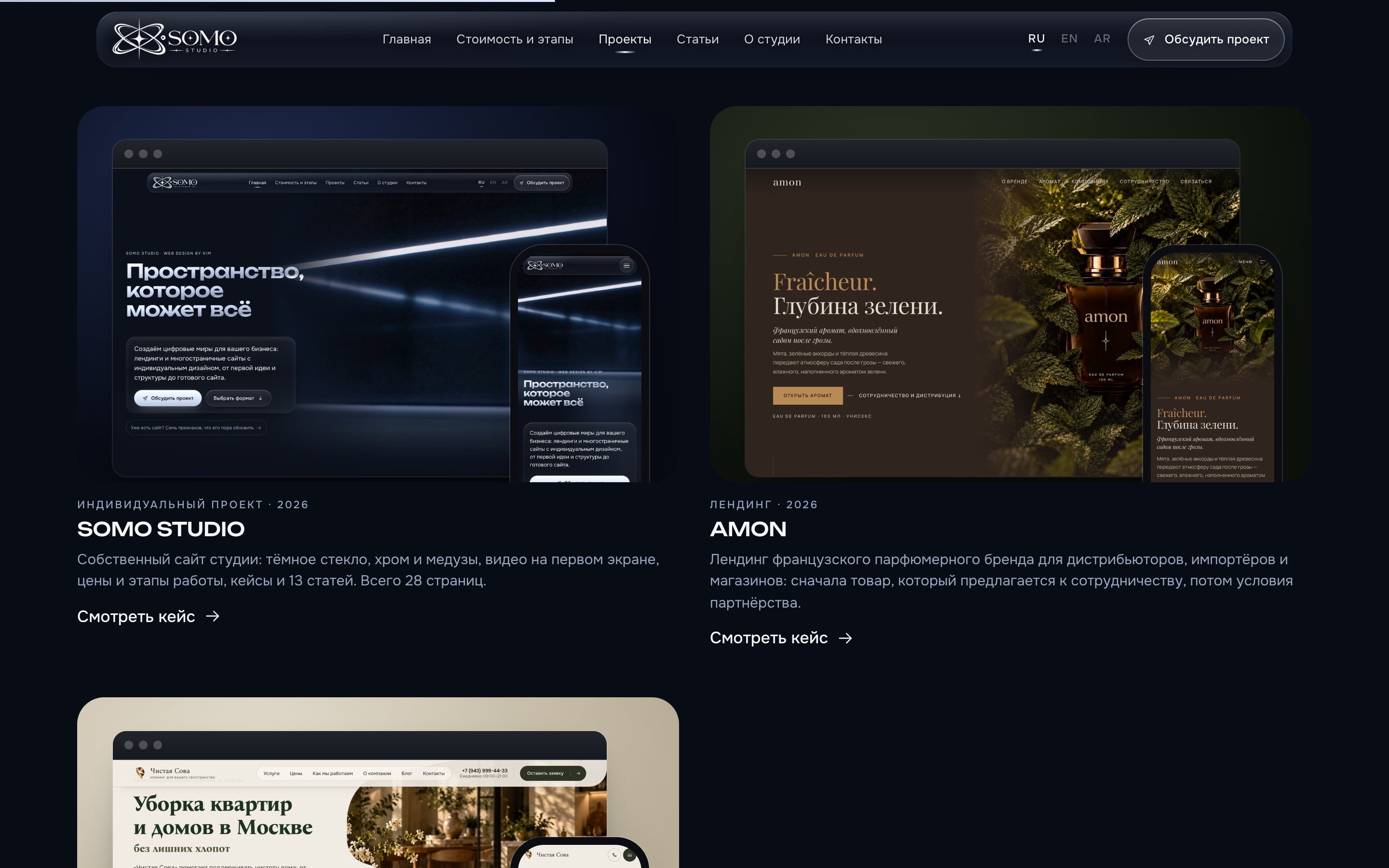The width and height of the screenshot is (1389, 868).
Task: Click the paper plane icon in Обсудить проект
Action: (x=1148, y=40)
